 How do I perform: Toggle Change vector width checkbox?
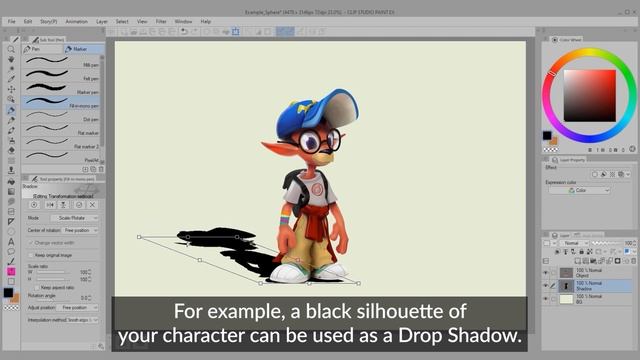pos(31,243)
